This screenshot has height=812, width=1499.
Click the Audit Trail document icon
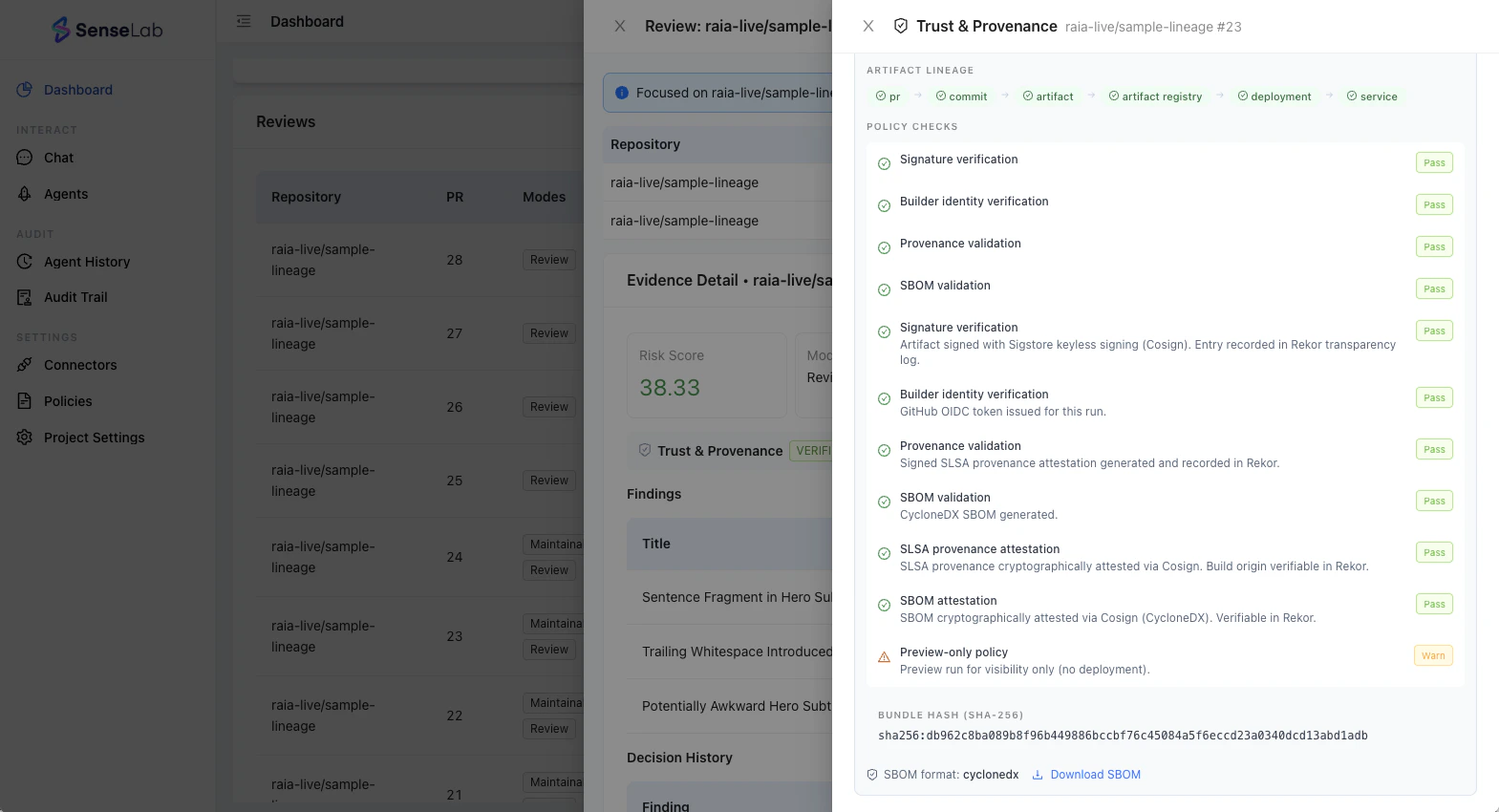tap(25, 297)
